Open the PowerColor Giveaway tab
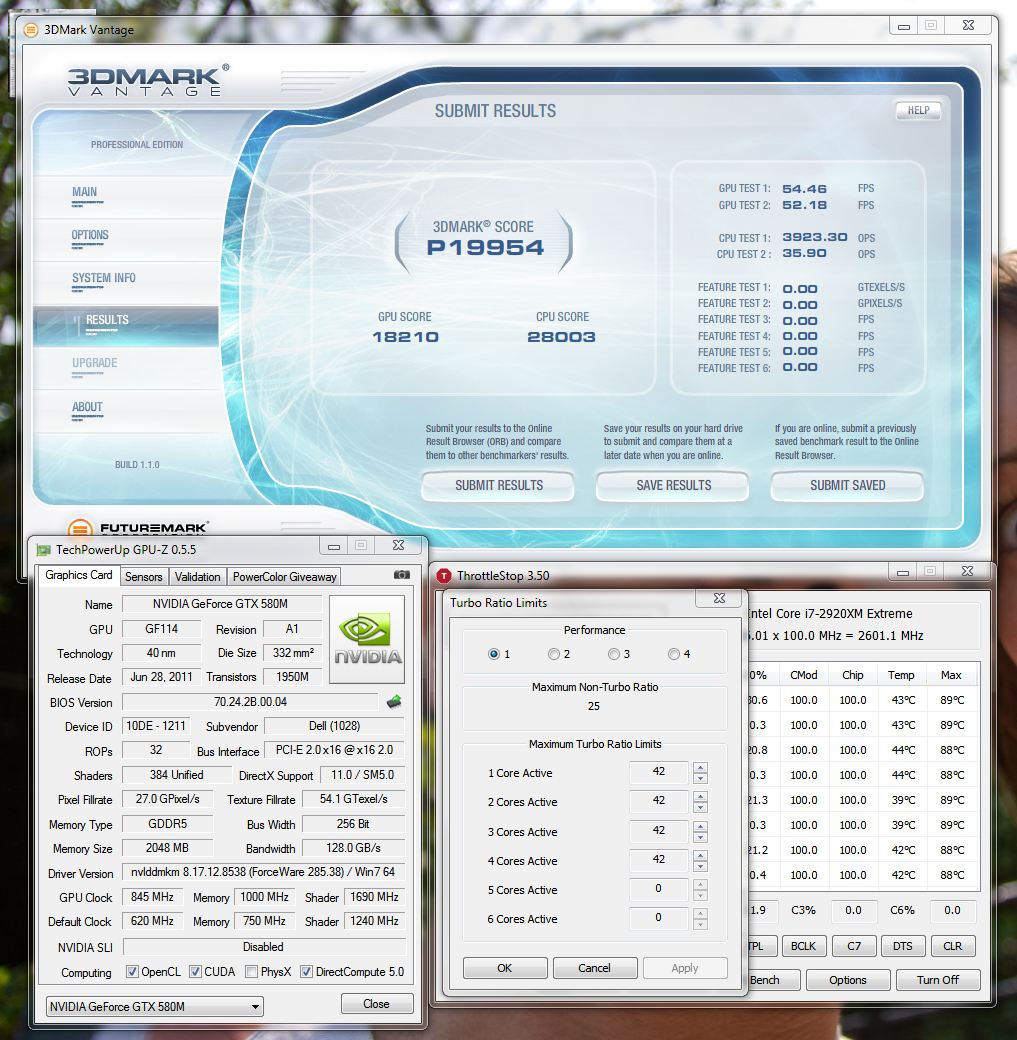Viewport: 1017px width, 1040px height. click(284, 576)
